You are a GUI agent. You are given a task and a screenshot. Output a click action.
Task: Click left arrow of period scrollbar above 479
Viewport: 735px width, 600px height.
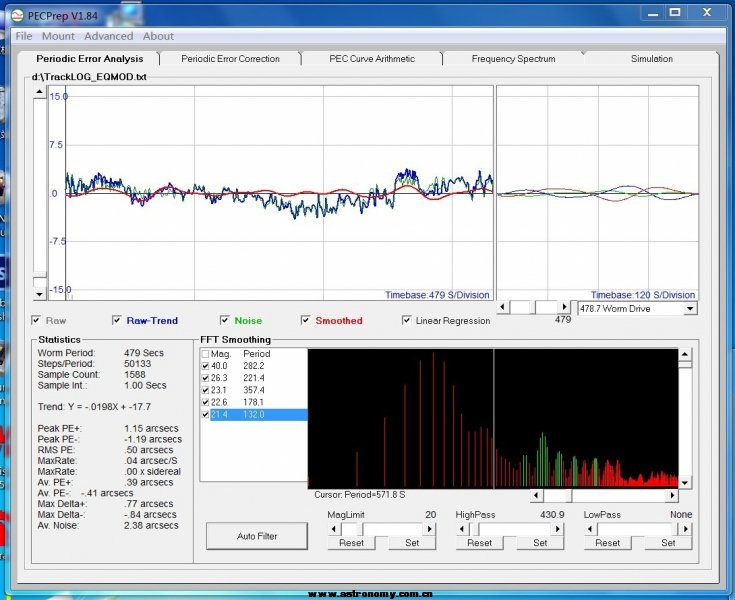coord(502,307)
